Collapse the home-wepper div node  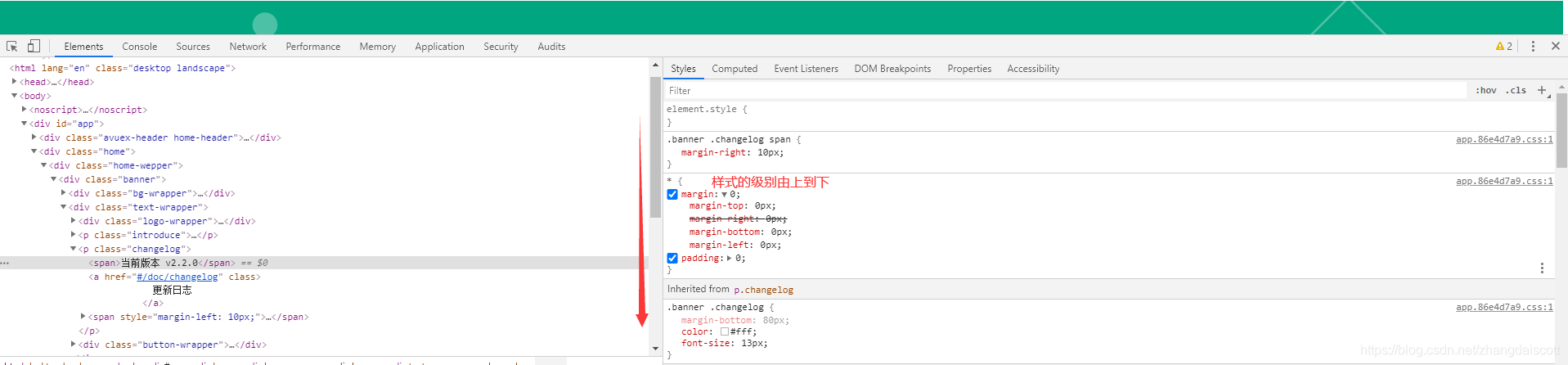(x=44, y=165)
